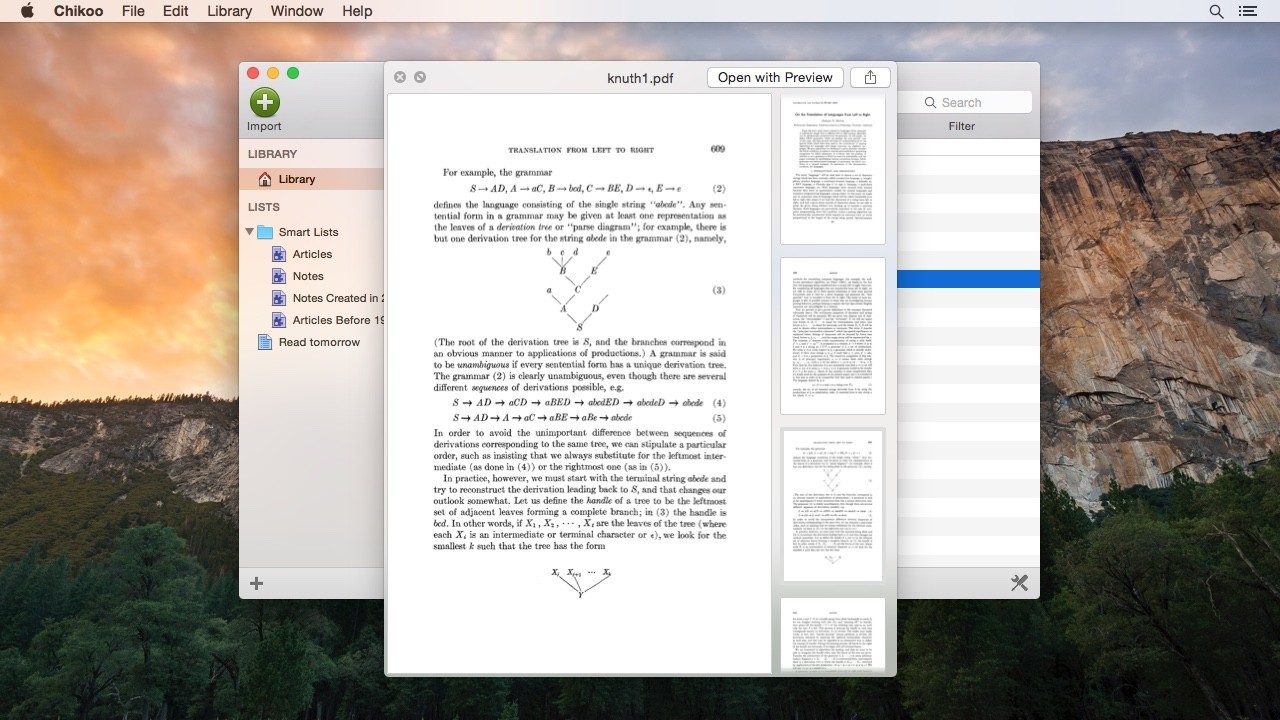The height and width of the screenshot is (720, 1280).
Task: Select the first page thumbnail of knuth1.pdf
Action: tap(832, 170)
